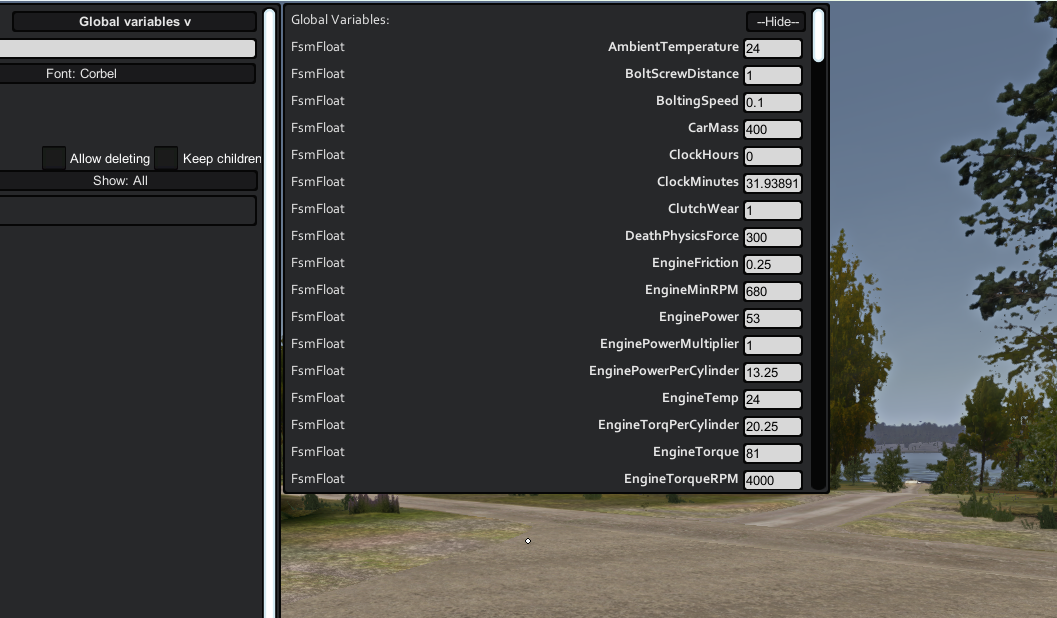The width and height of the screenshot is (1057, 618).
Task: Edit the EngineFriction value 0.25
Action: point(773,264)
